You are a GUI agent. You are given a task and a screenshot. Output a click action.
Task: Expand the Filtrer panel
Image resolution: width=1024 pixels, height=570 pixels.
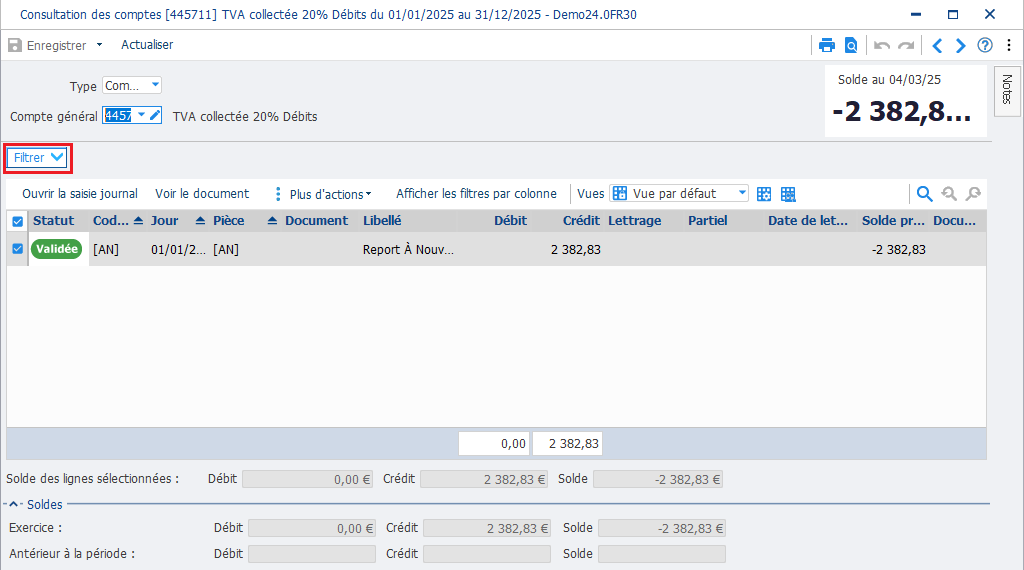point(39,158)
